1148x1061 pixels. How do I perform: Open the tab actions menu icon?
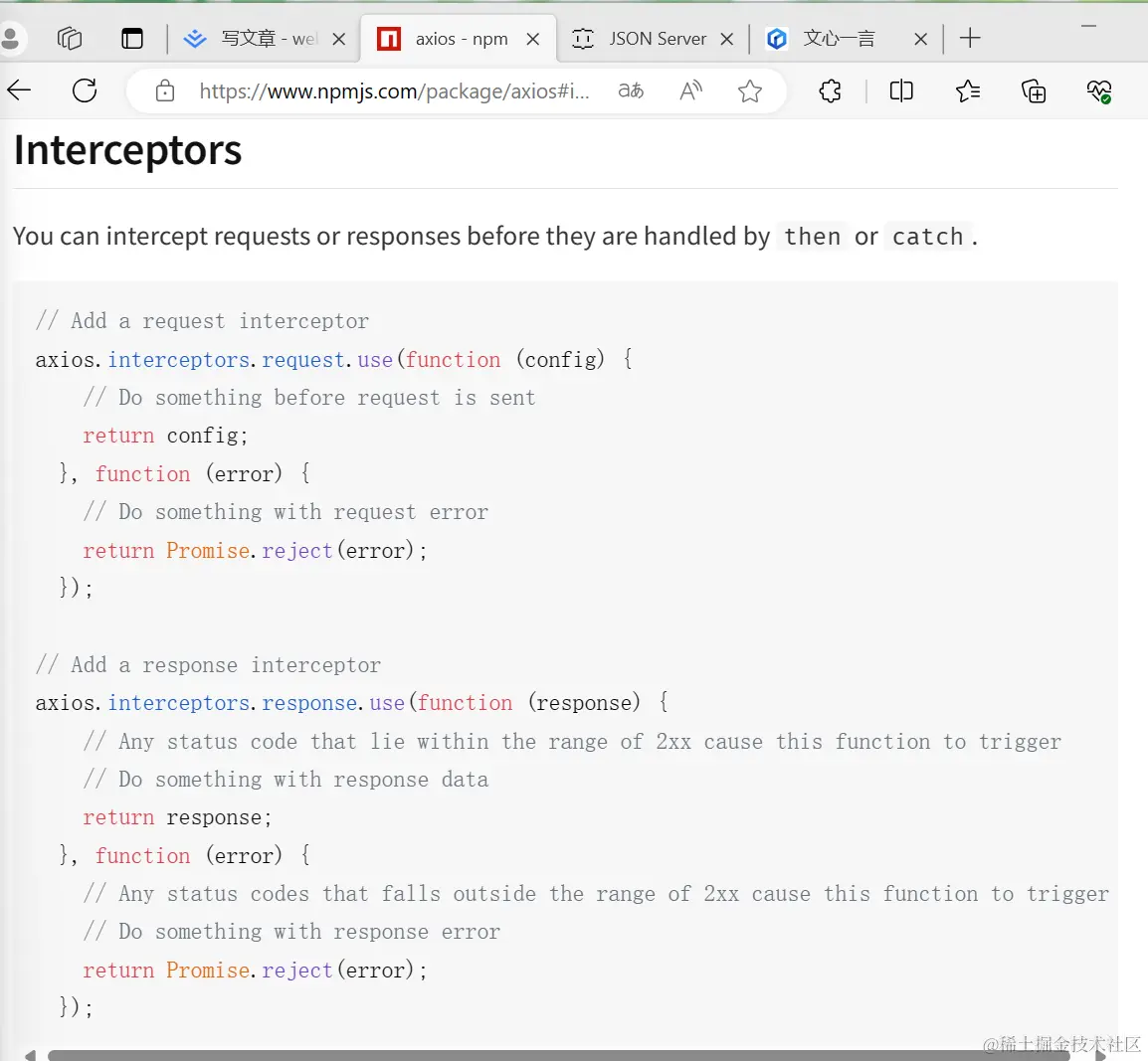point(131,38)
